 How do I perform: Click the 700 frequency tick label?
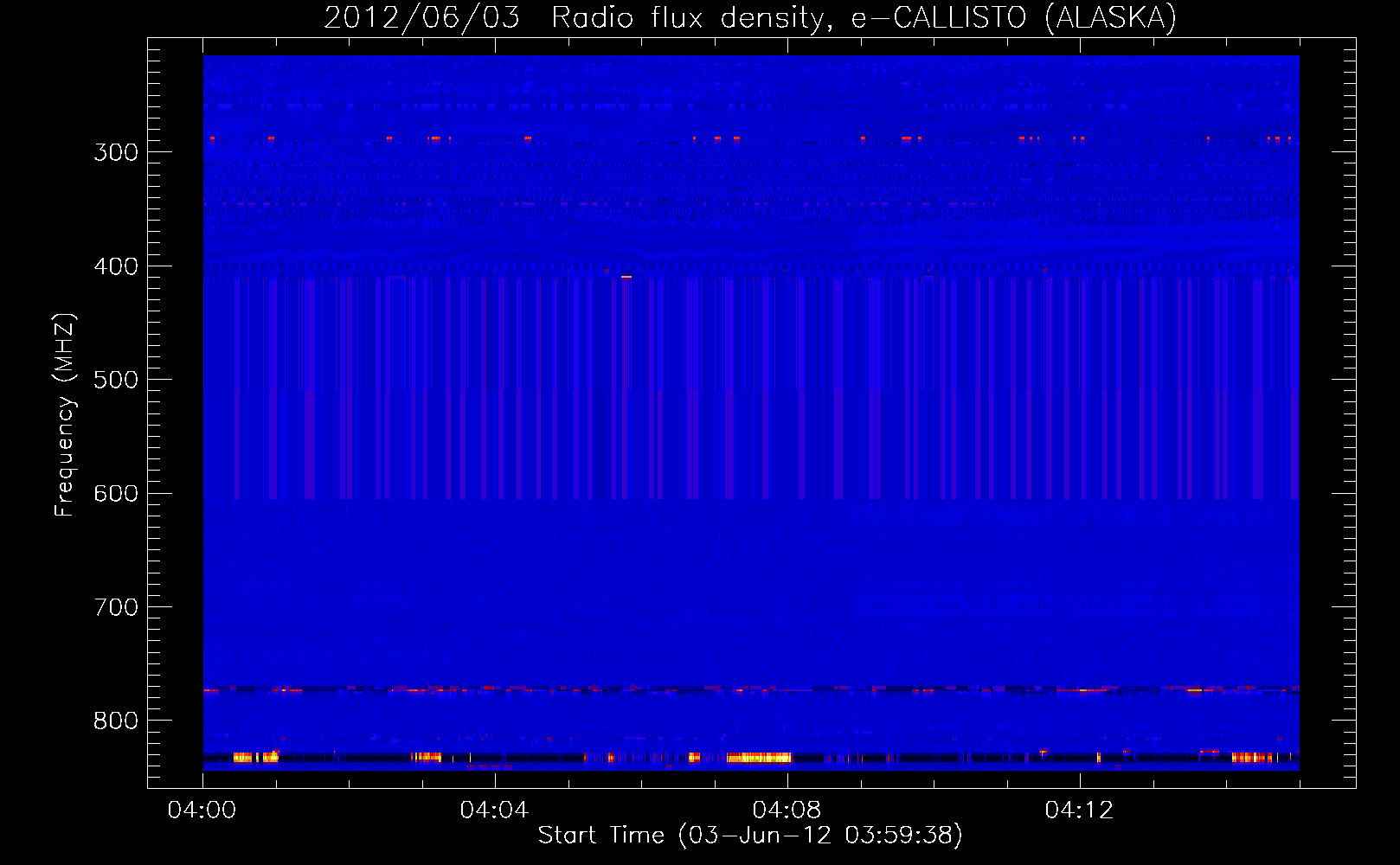(x=116, y=607)
